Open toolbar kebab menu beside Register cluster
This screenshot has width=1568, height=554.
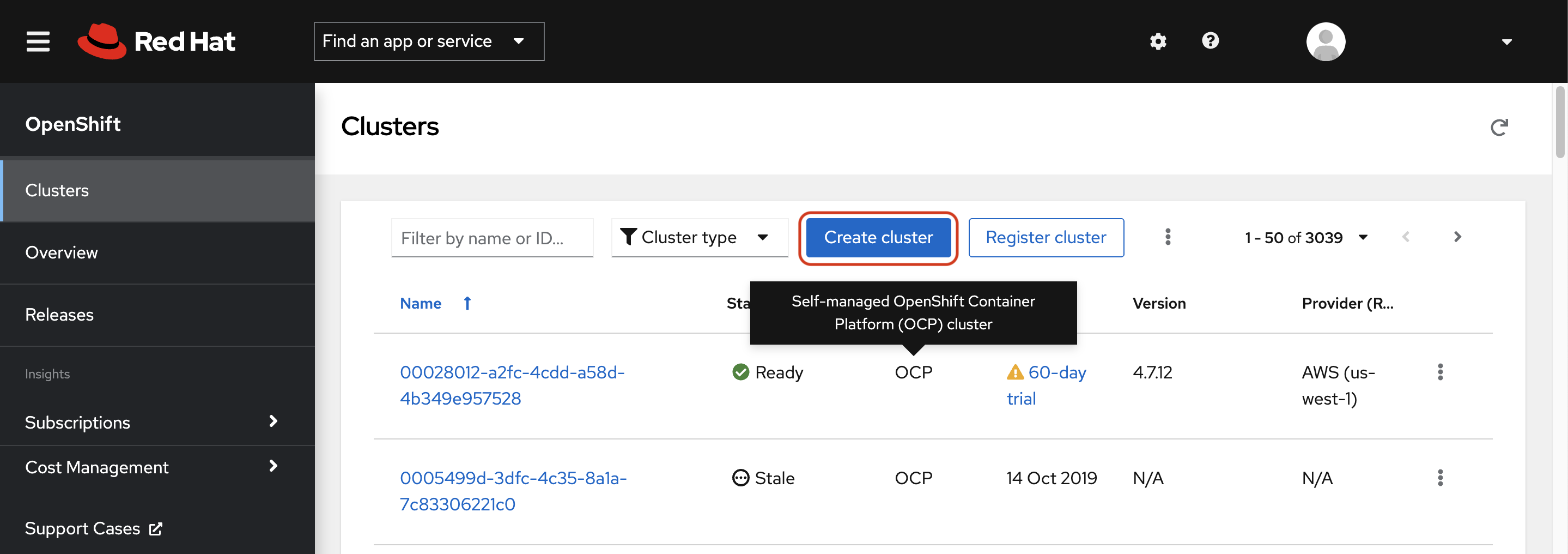1168,237
